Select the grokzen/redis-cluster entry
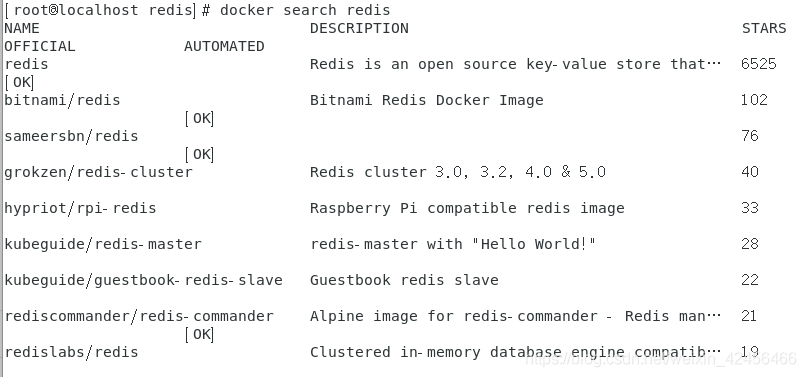The width and height of the screenshot is (806, 377). (98, 172)
